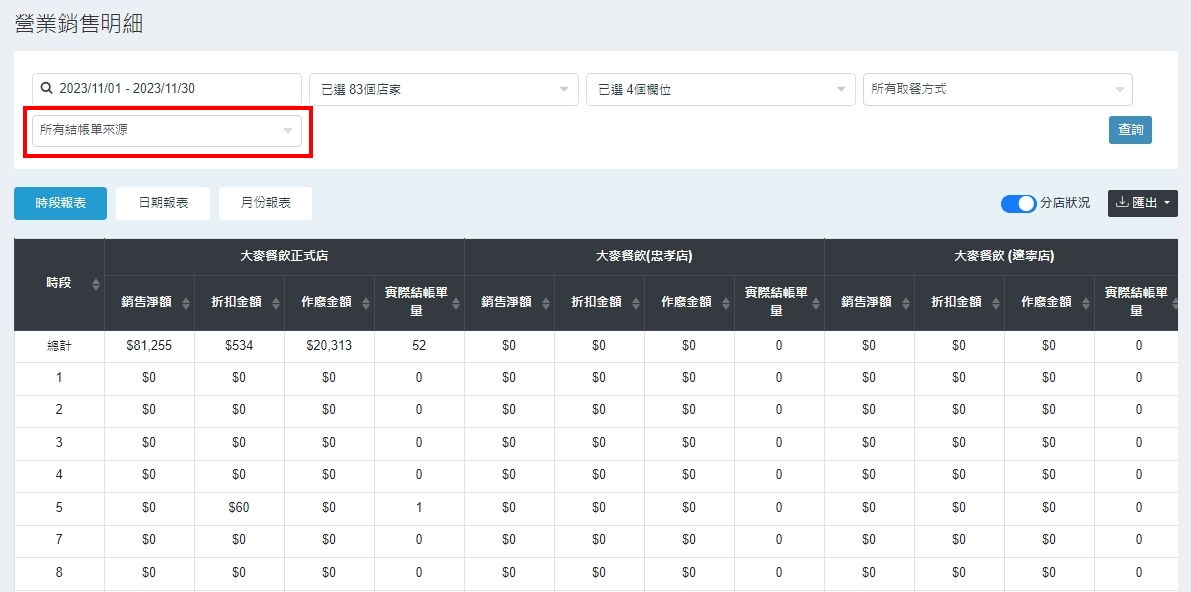Expand the 已選 4個欄位 dropdown
This screenshot has height=592, width=1191.
720,89
